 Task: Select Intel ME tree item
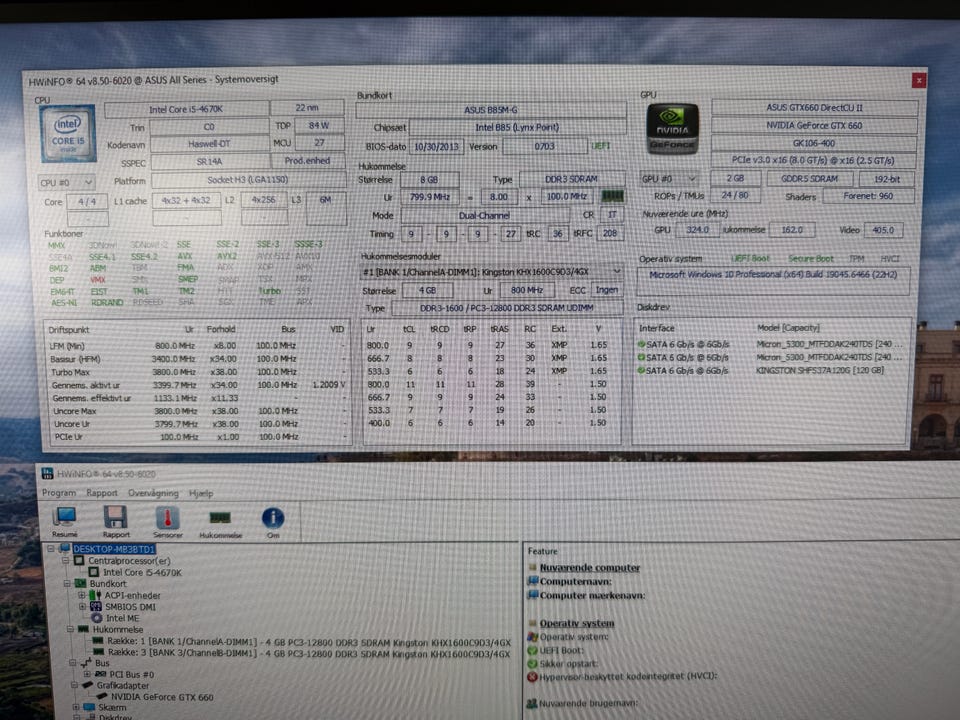[x=122, y=618]
